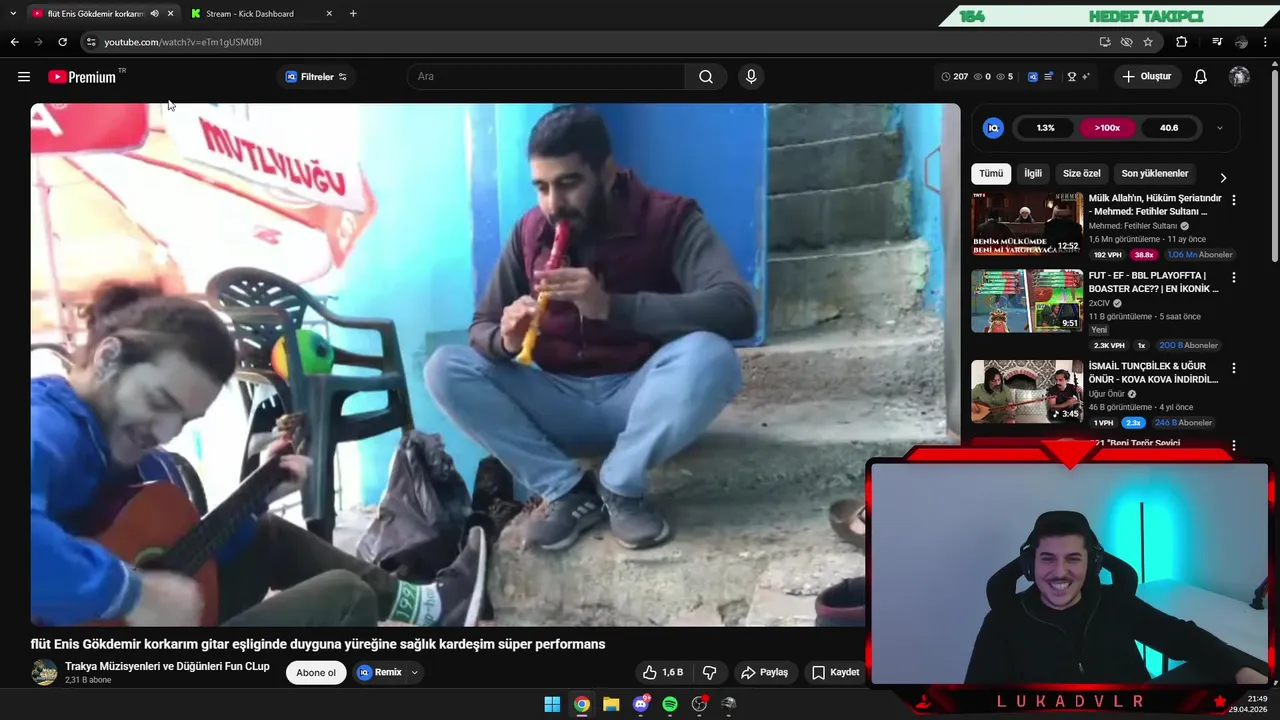Click the address bar URL
Screen dimensions: 1280x720
(183, 42)
